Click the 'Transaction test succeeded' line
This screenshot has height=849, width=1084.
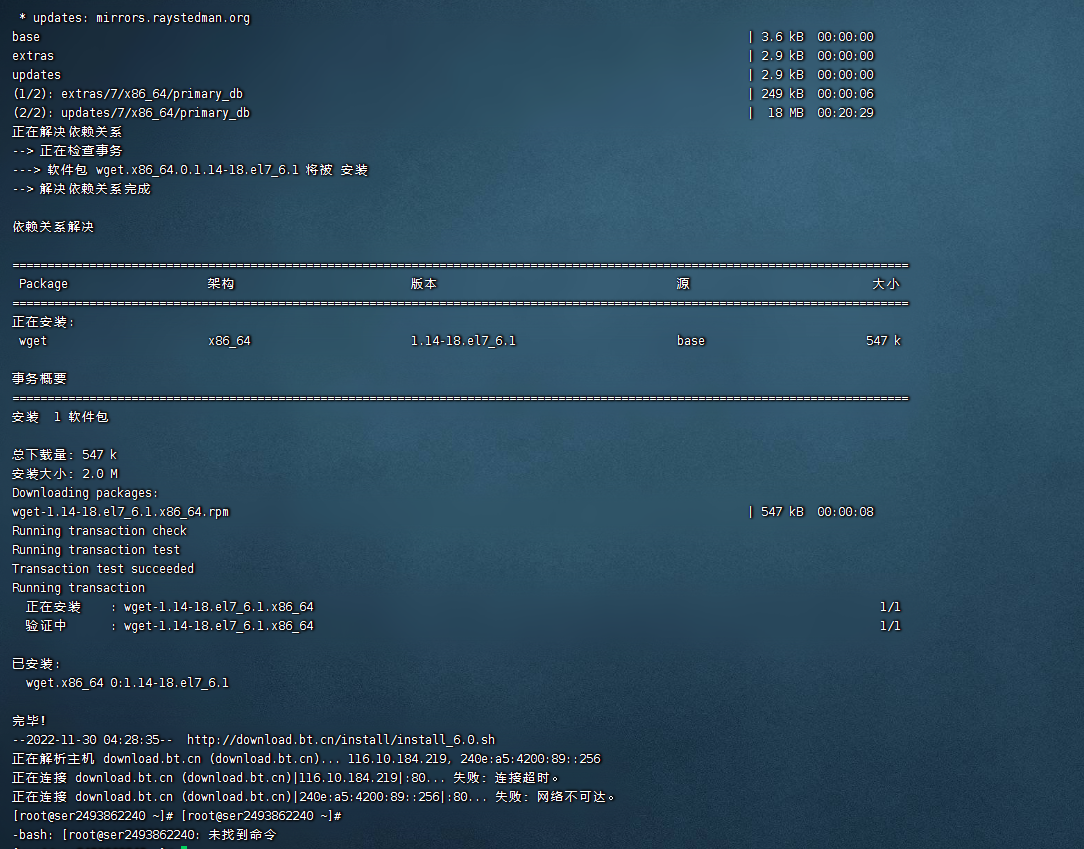click(x=103, y=569)
